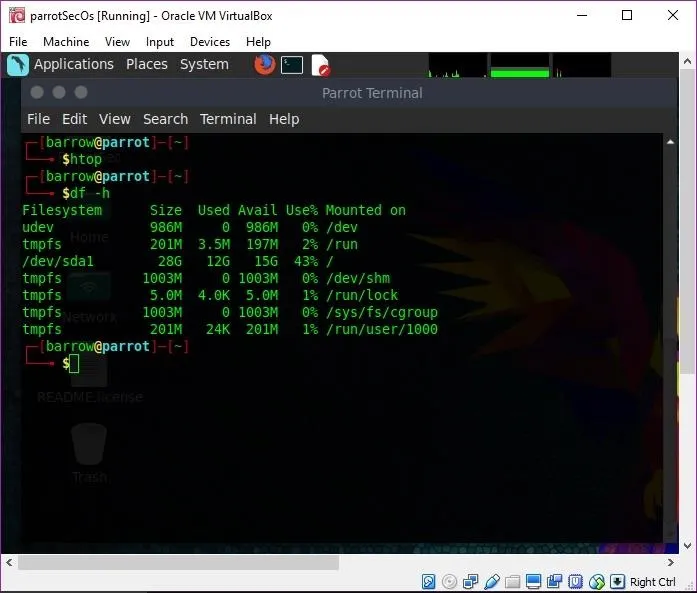
Task: Click the display settings status icon
Action: coord(533,581)
